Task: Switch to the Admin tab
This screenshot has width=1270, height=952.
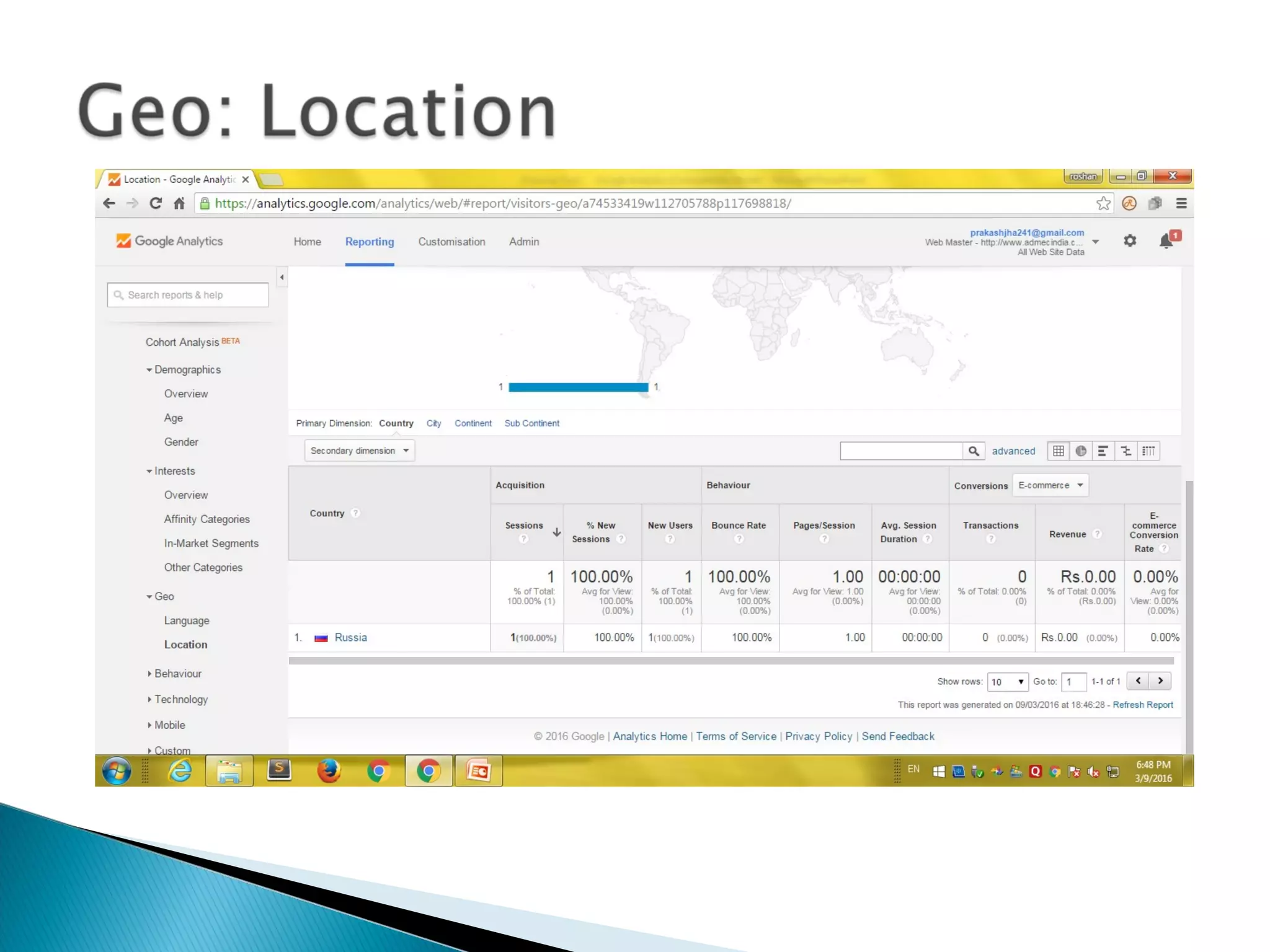Action: (x=524, y=242)
